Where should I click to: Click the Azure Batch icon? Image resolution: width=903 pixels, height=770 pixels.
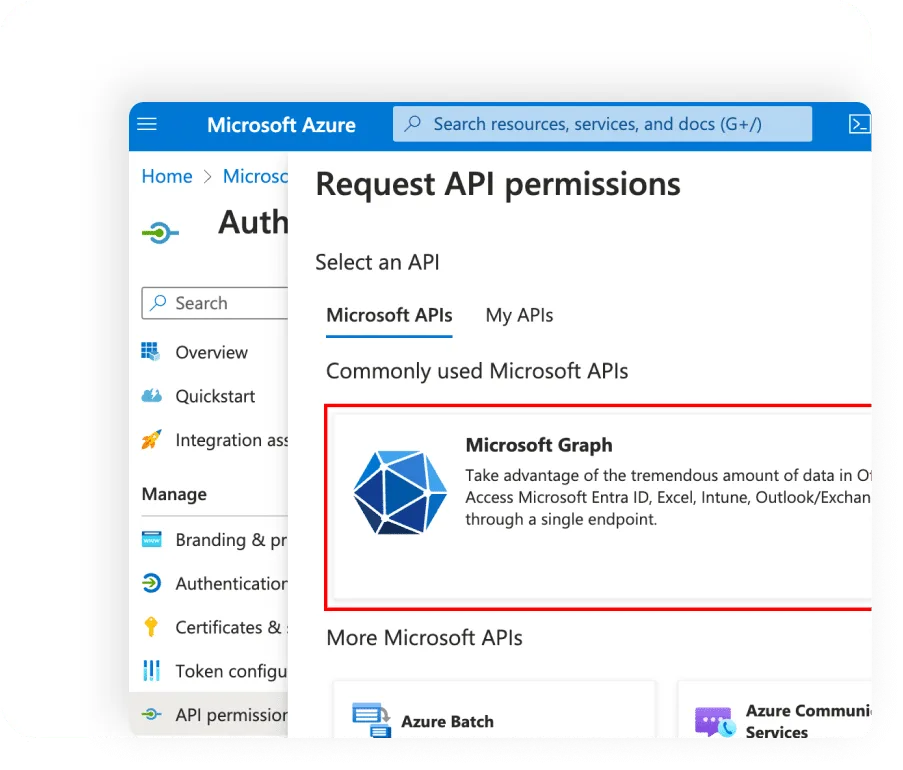click(x=371, y=720)
